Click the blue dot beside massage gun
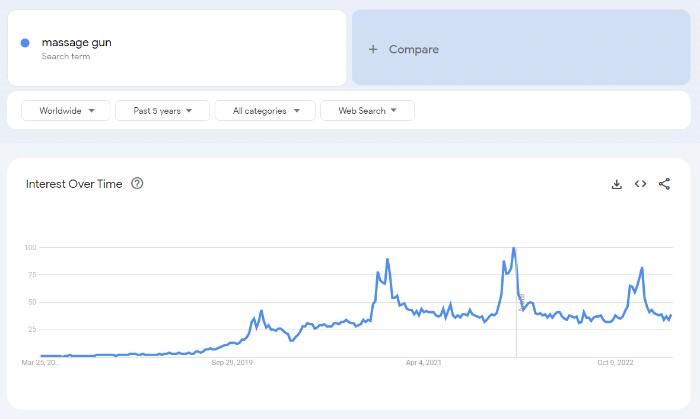Screen dimensions: 700x419 point(25,43)
